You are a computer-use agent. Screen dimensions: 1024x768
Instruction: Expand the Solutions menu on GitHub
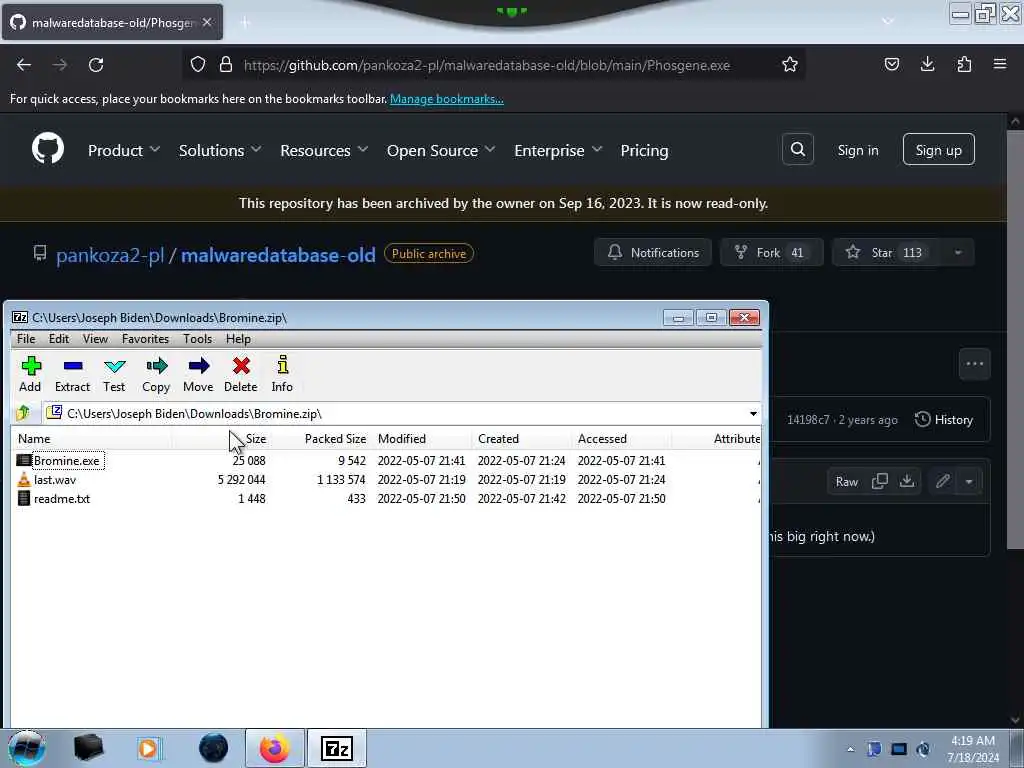220,150
